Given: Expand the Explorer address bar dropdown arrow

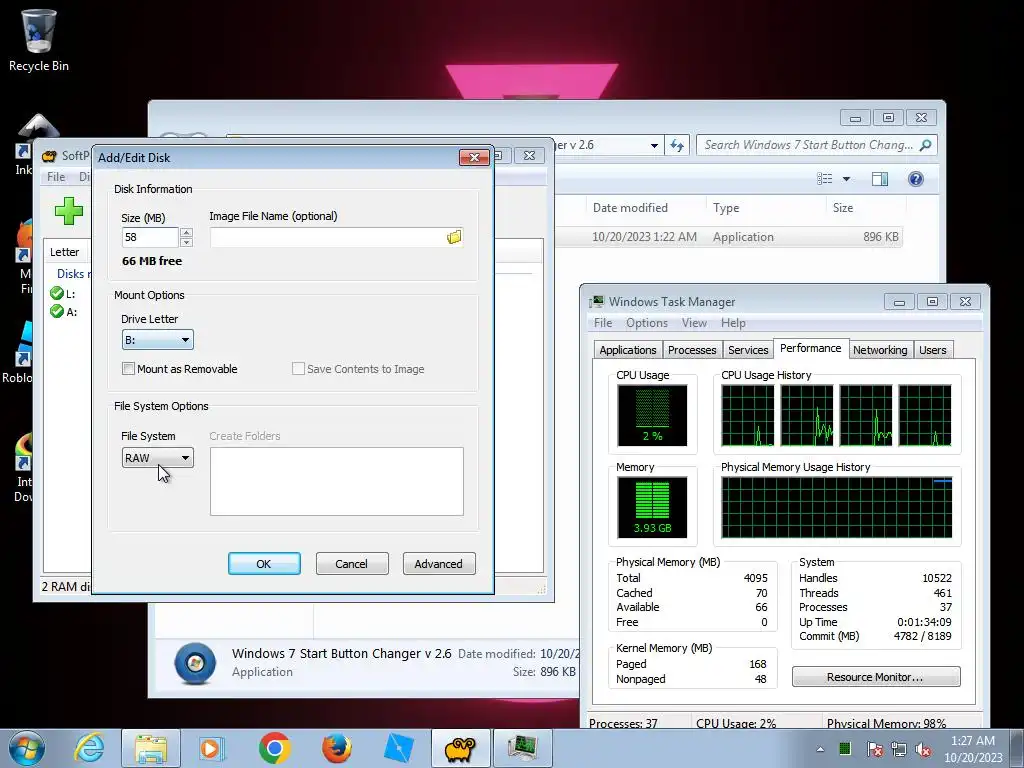Looking at the screenshot, I should (654, 146).
